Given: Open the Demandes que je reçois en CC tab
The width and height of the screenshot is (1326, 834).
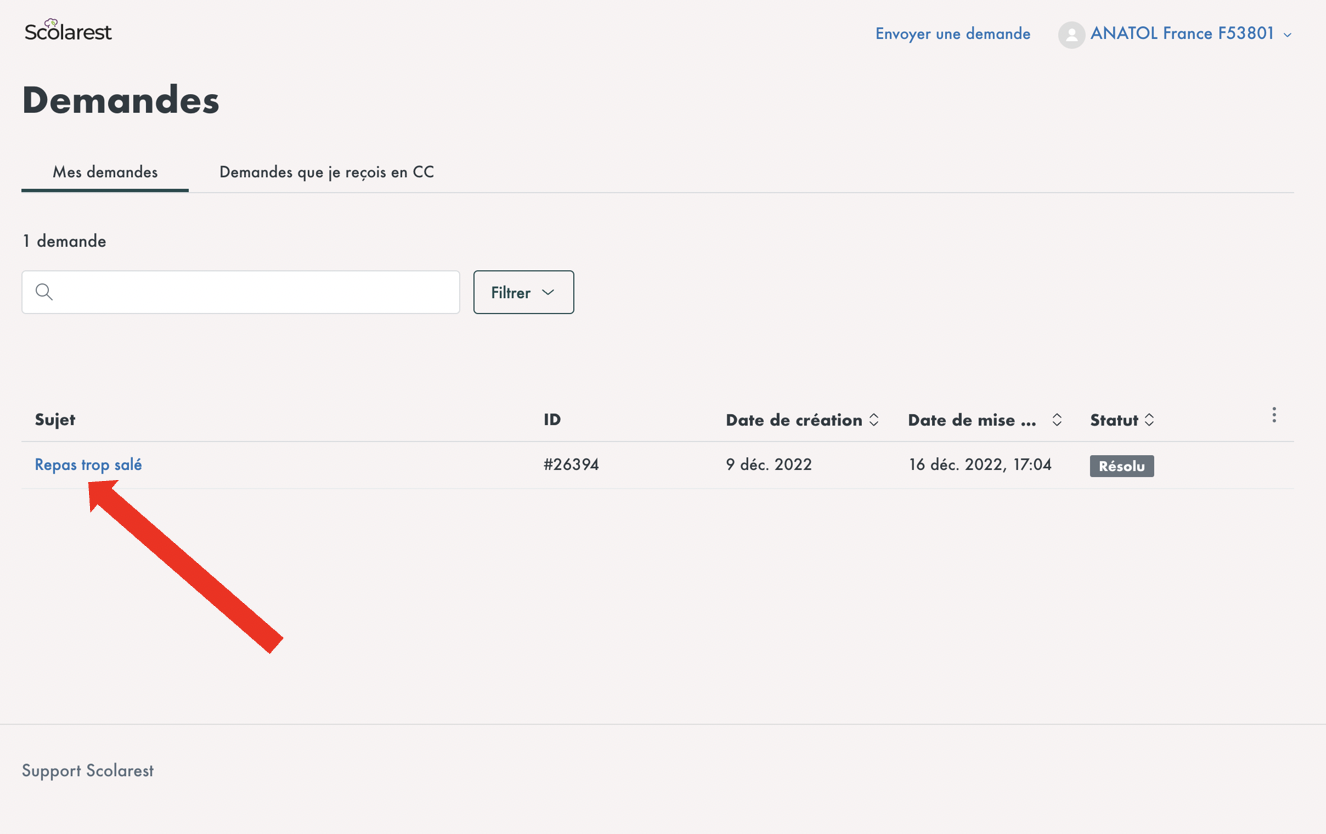Looking at the screenshot, I should (326, 172).
